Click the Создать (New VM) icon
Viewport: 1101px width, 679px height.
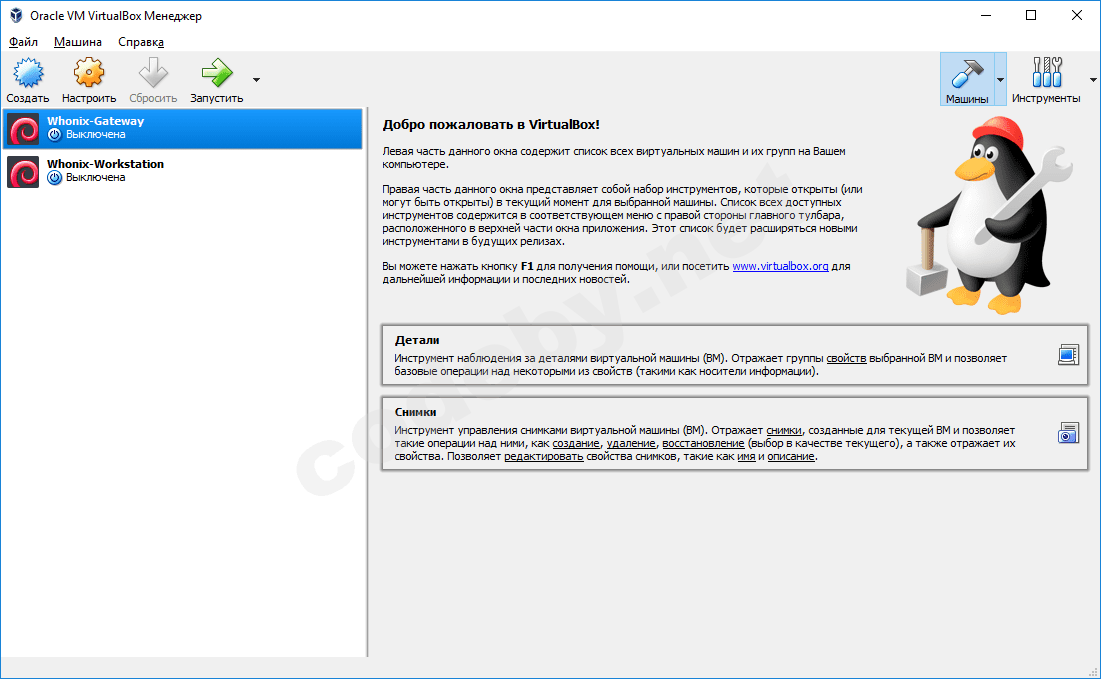point(27,72)
